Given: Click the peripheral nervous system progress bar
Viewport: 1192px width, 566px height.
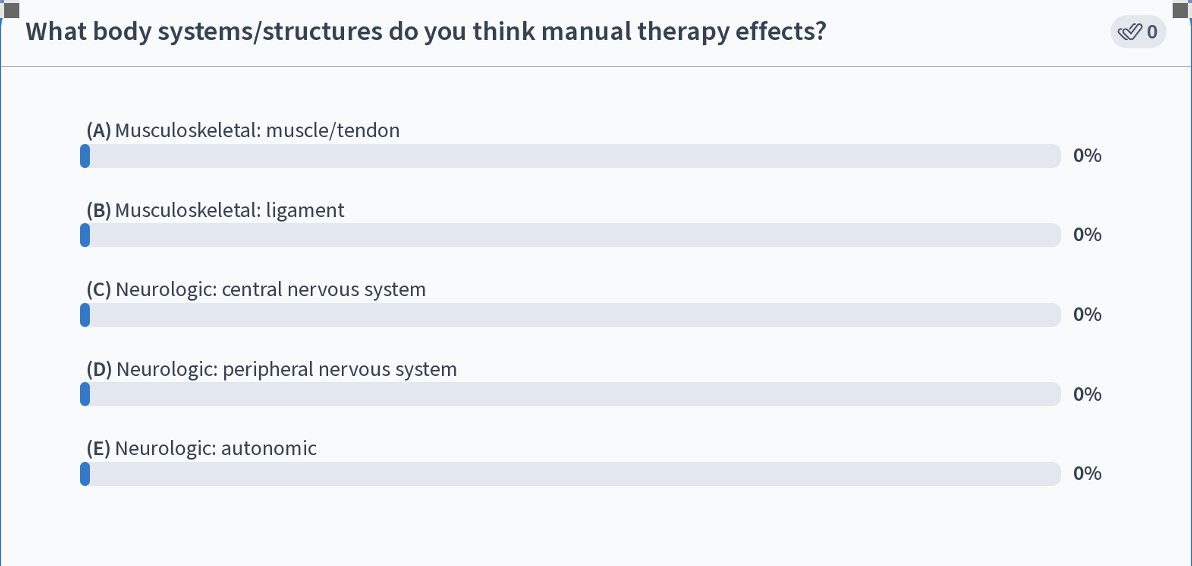Looking at the screenshot, I should 570,394.
